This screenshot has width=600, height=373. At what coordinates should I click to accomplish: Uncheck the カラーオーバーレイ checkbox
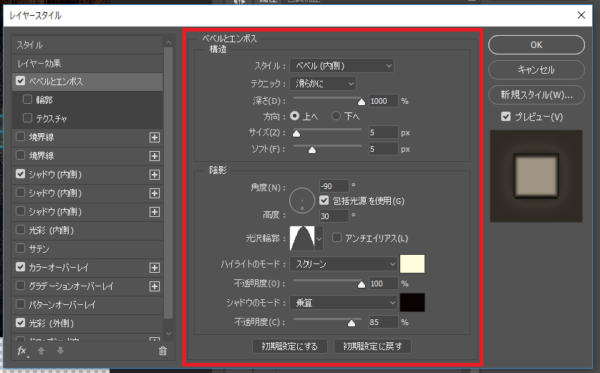pos(21,267)
